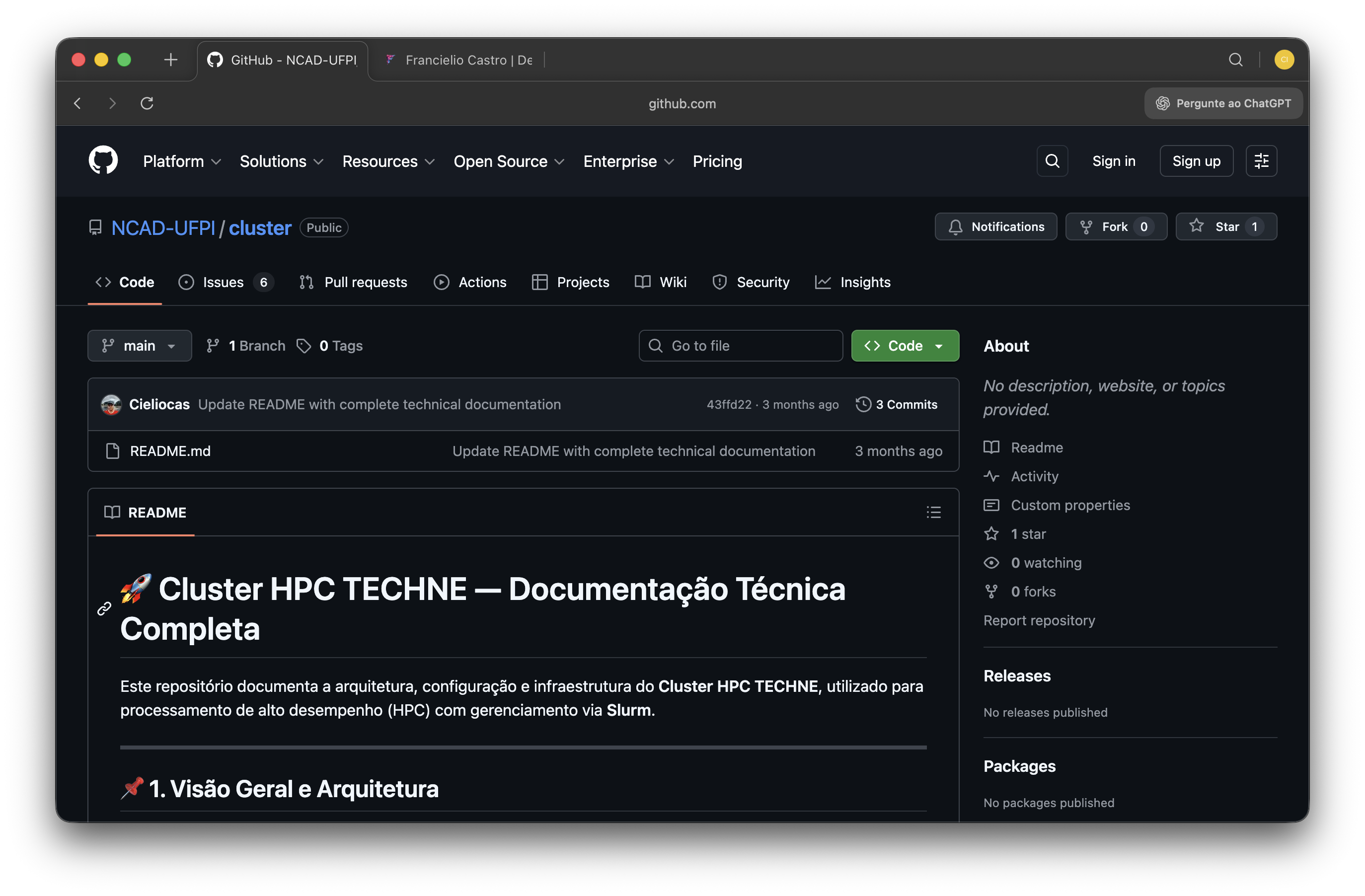Viewport: 1365px width, 896px height.
Task: Open the NCAD-UFPI organization link
Action: click(x=163, y=228)
